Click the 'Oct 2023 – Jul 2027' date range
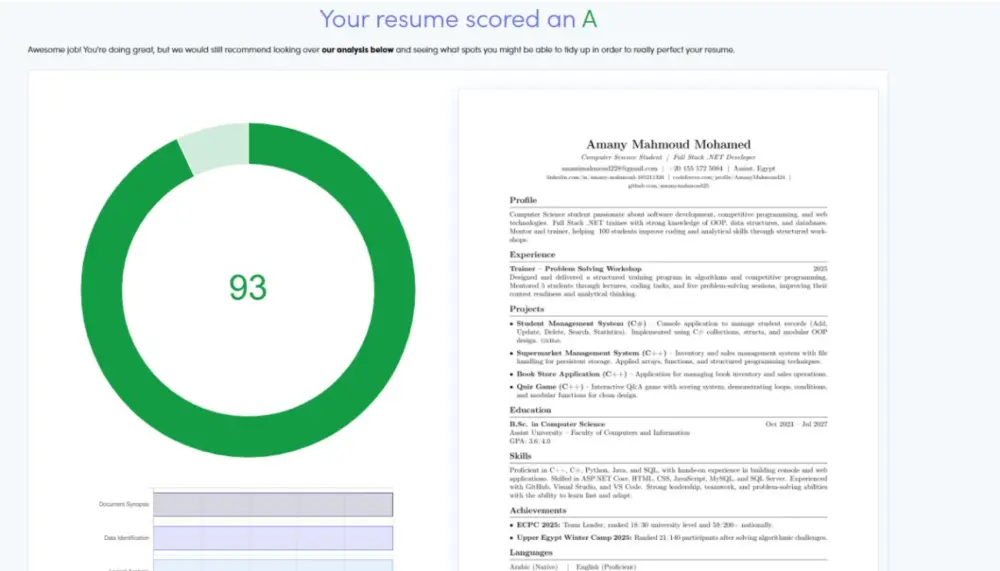Screen dimensions: 1000x571 point(796,424)
